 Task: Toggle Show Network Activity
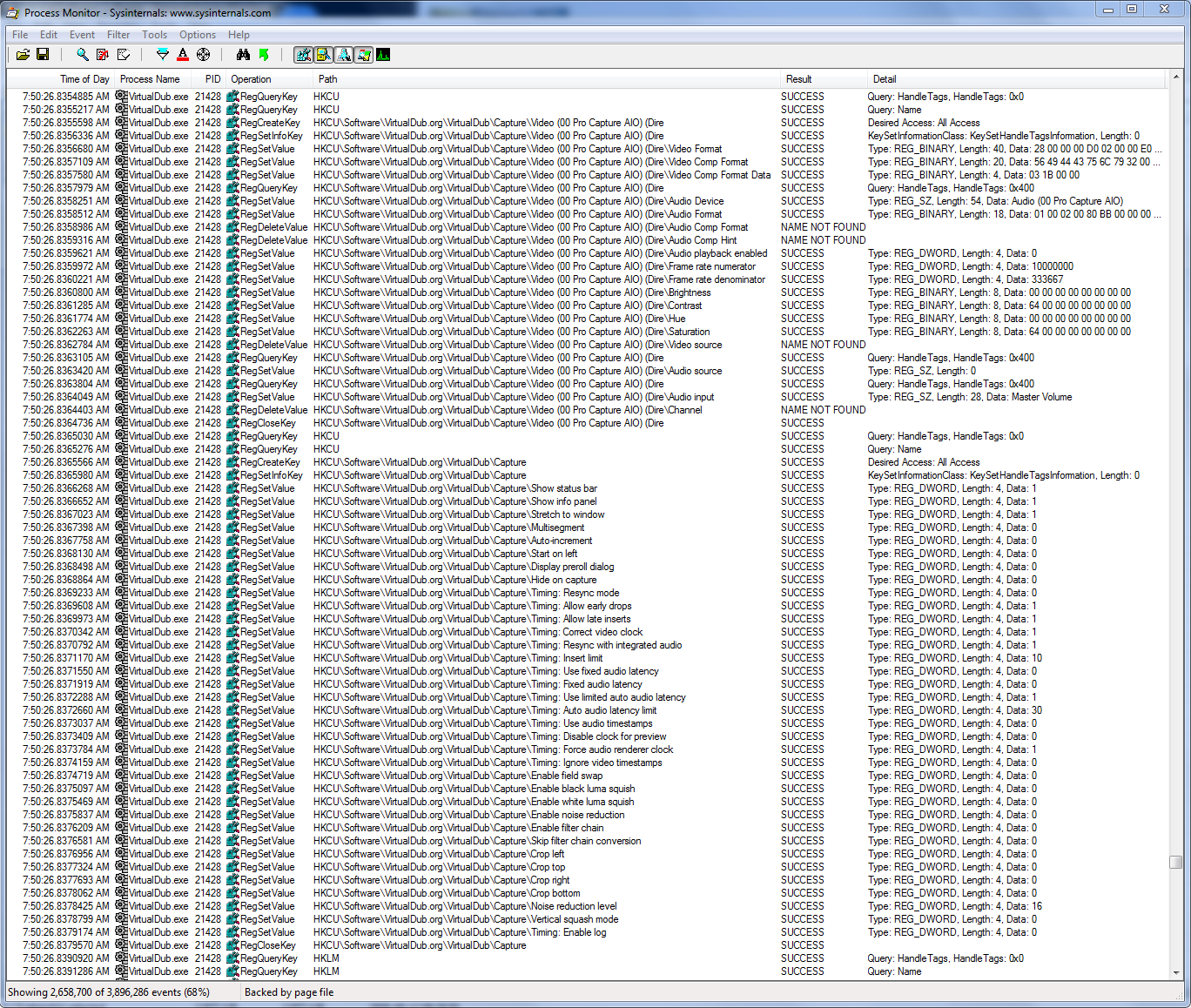343,55
